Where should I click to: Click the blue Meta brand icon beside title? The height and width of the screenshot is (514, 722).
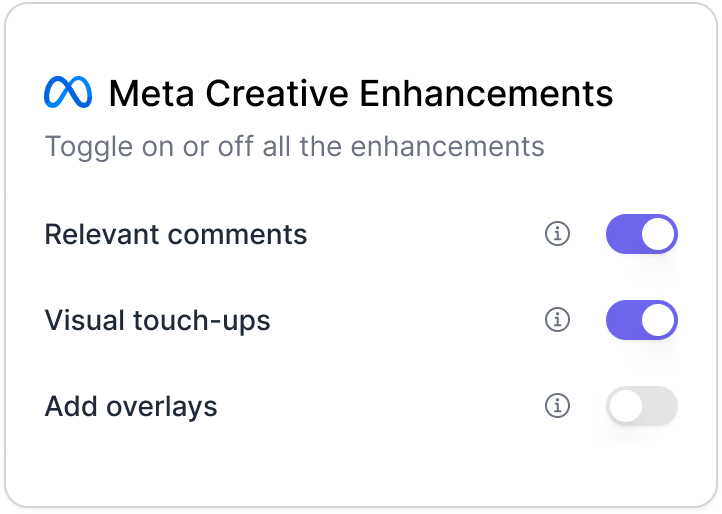[x=68, y=93]
